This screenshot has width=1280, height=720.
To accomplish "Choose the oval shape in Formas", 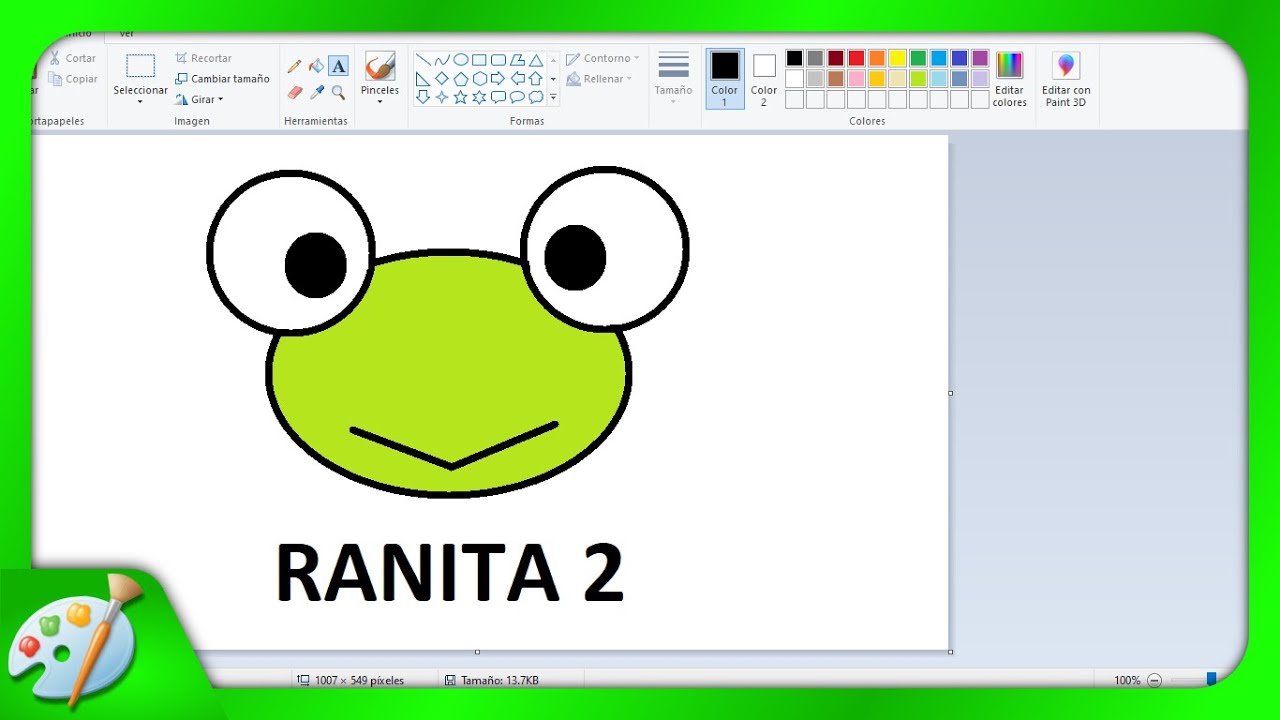I will pos(460,60).
